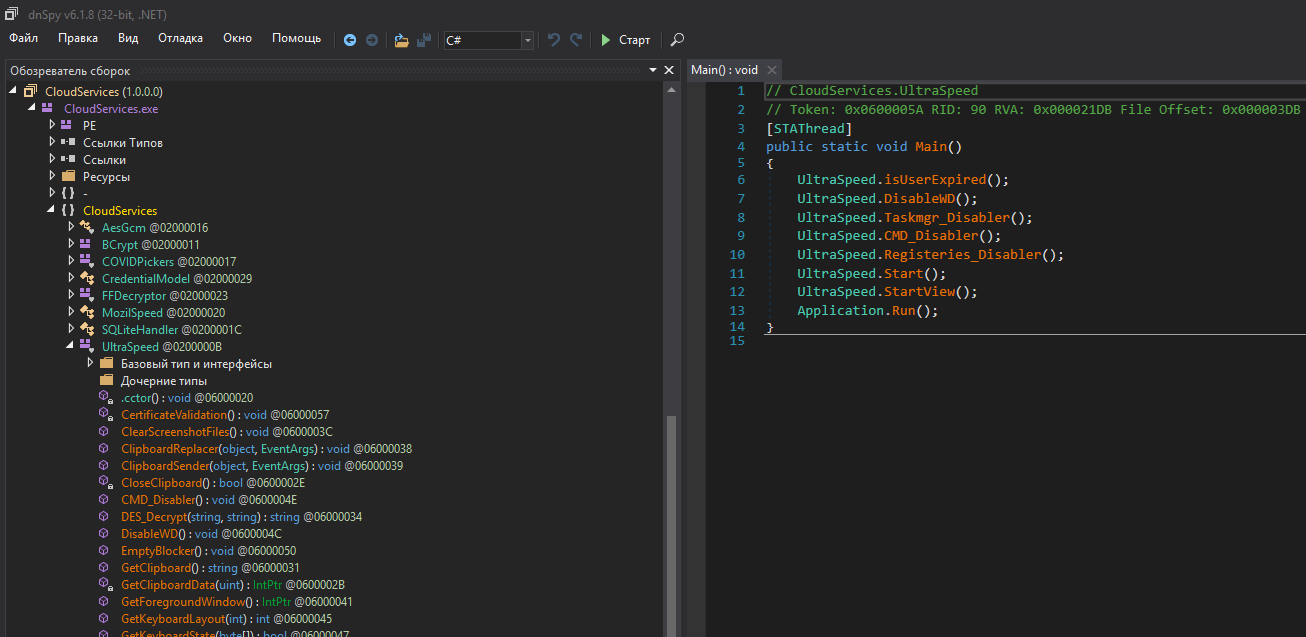
Task: Click the redo icon in toolbar
Action: (x=576, y=40)
